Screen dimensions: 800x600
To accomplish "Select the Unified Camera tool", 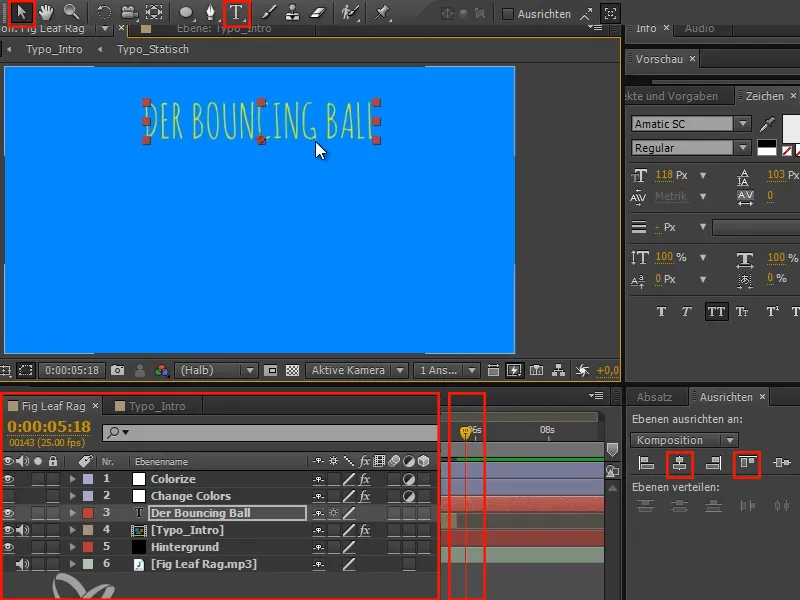I will coord(129,13).
